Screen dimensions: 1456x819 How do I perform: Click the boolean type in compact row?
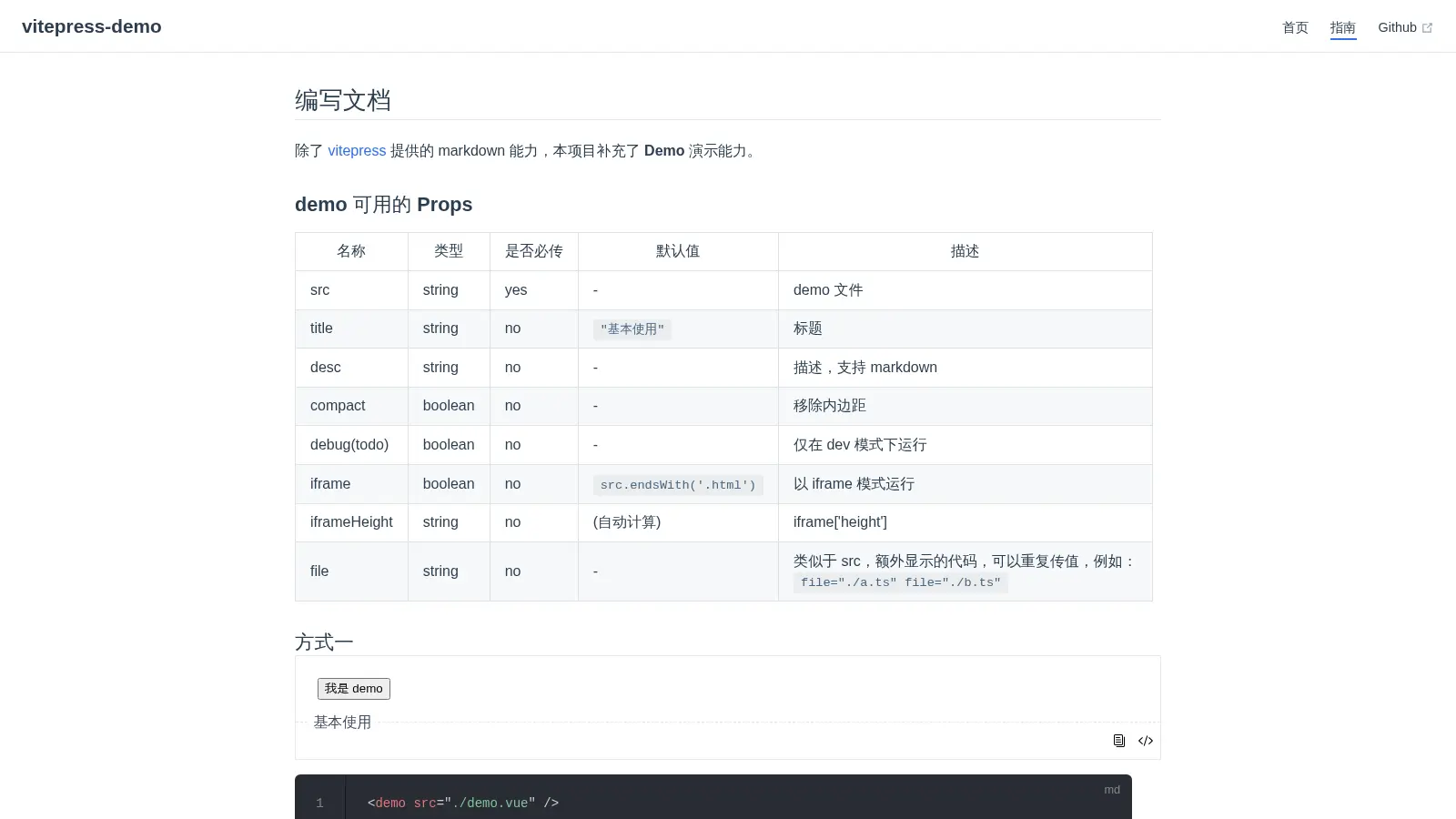449,406
